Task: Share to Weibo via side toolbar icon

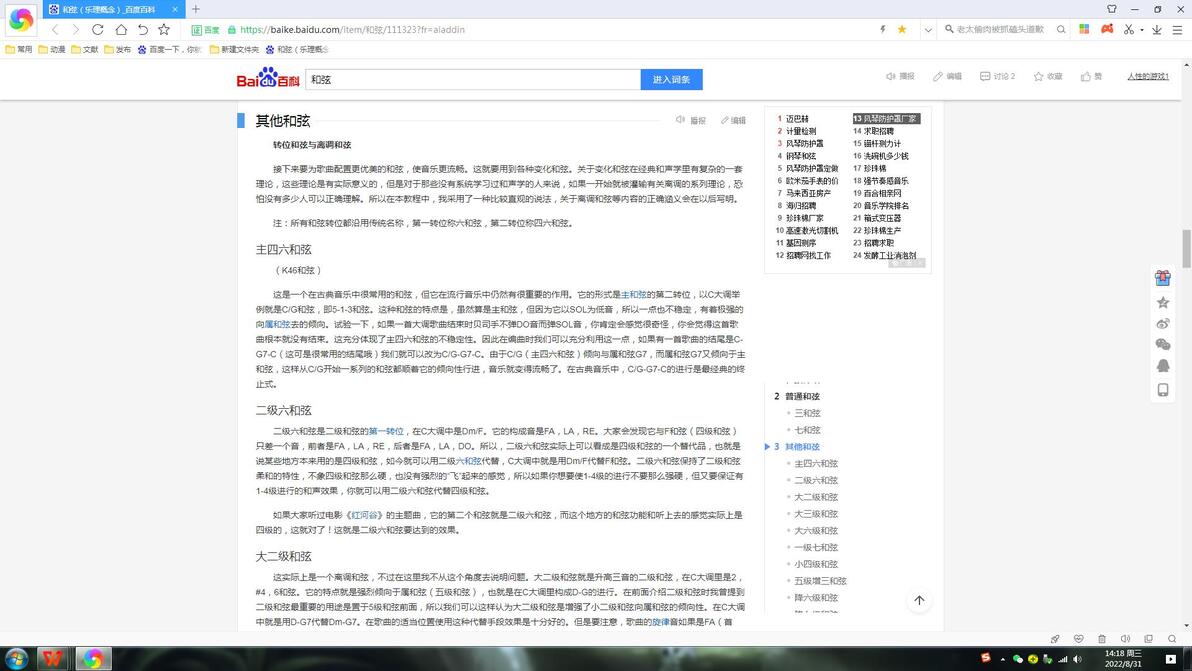Action: point(1162,324)
